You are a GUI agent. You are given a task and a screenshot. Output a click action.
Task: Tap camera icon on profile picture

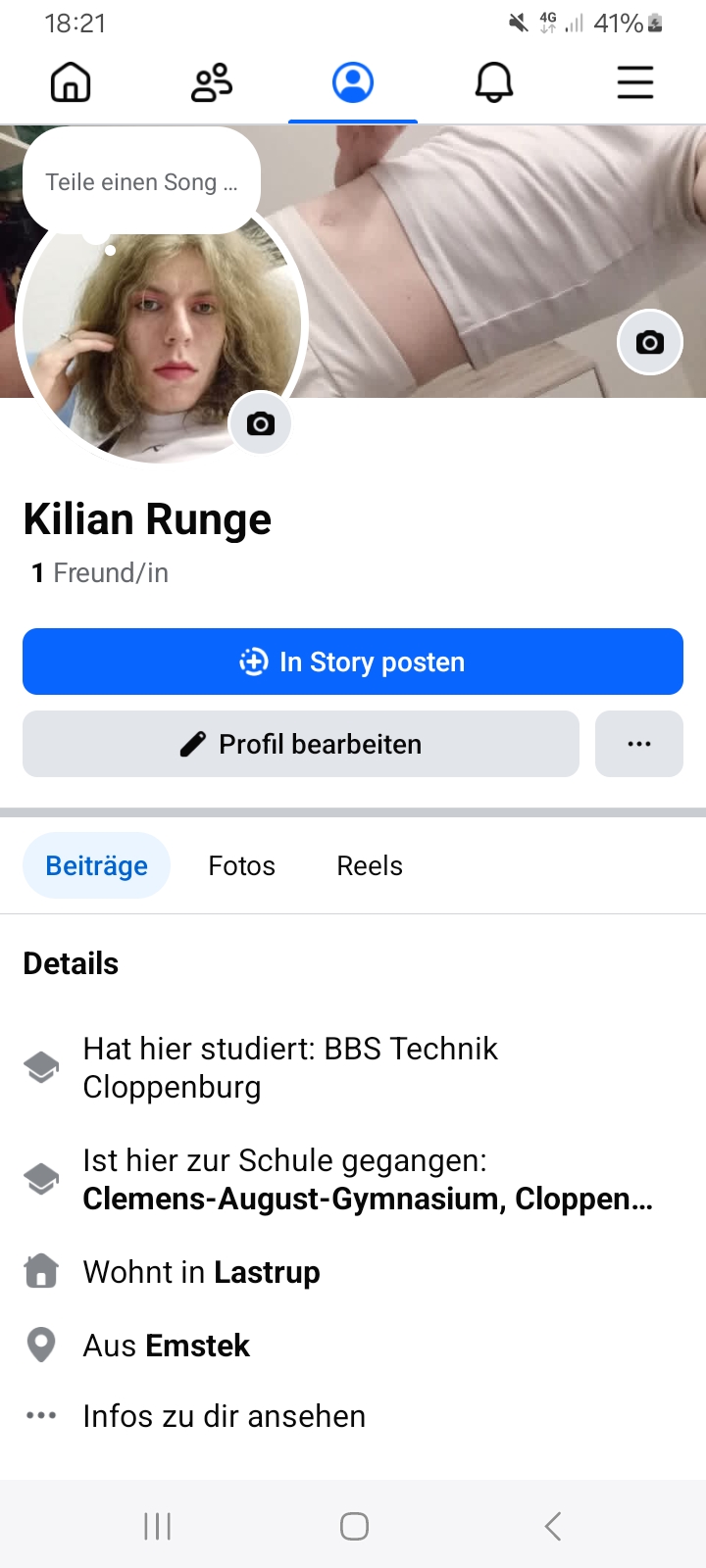click(x=260, y=423)
